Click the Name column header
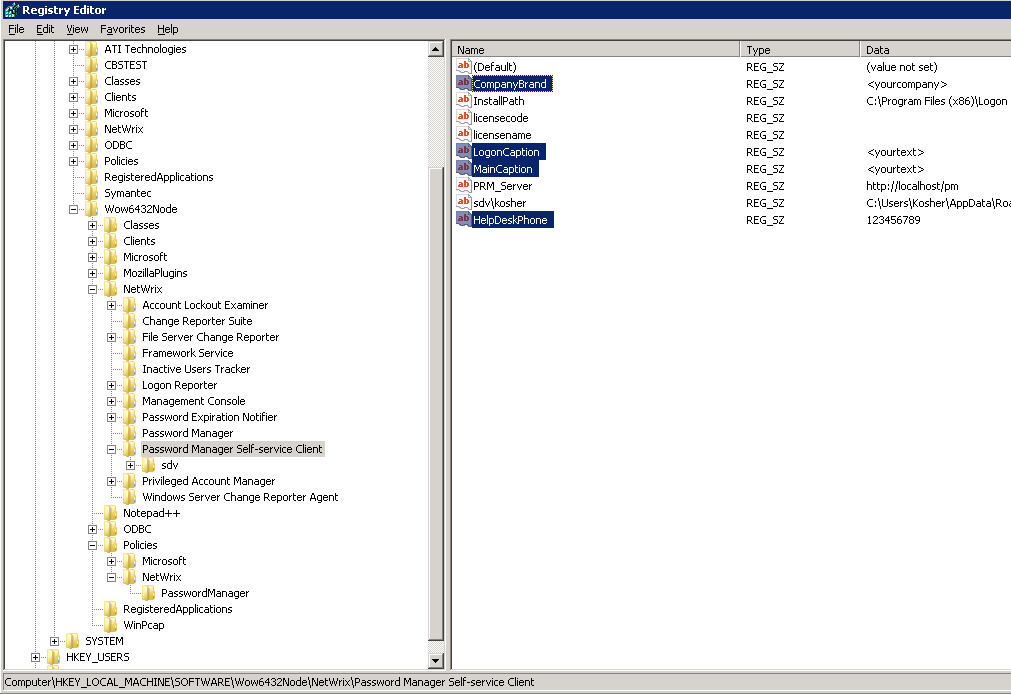The image size is (1011, 694). point(596,49)
